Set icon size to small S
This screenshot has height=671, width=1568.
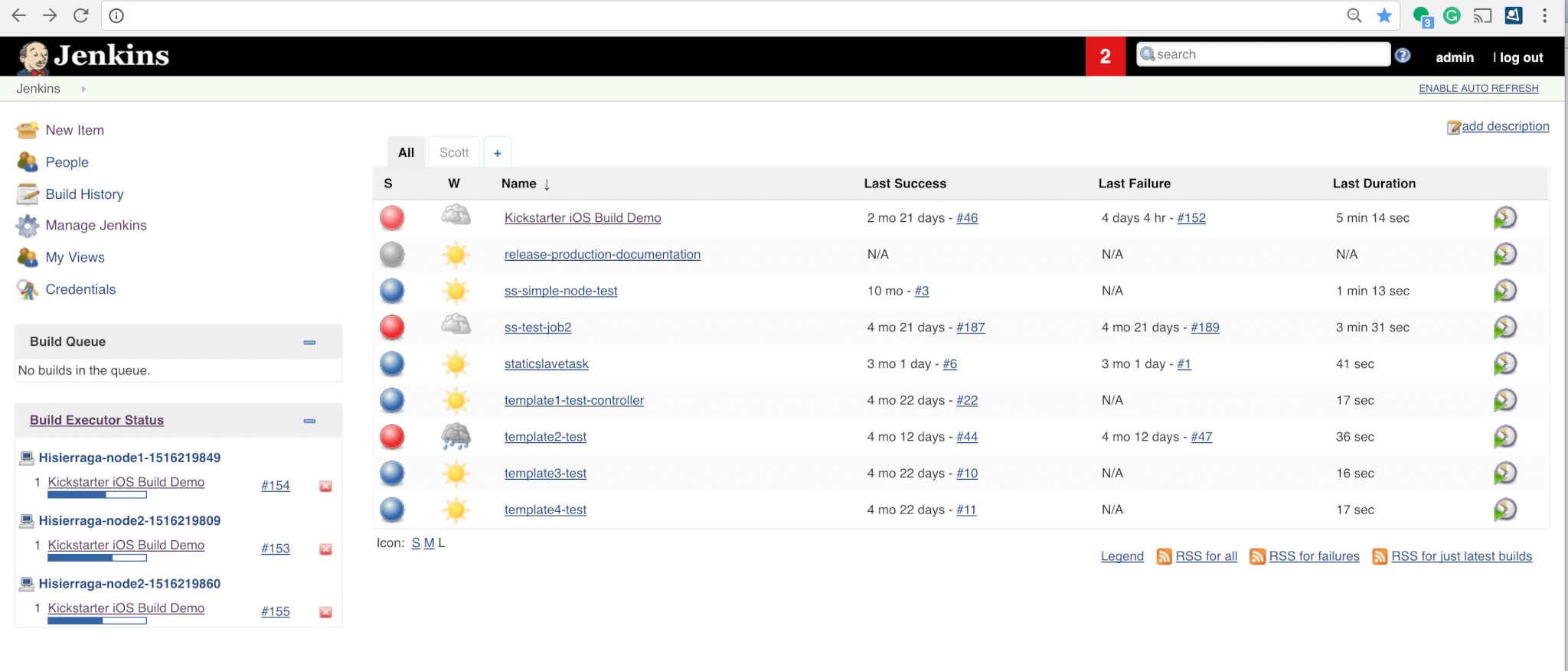tap(416, 543)
